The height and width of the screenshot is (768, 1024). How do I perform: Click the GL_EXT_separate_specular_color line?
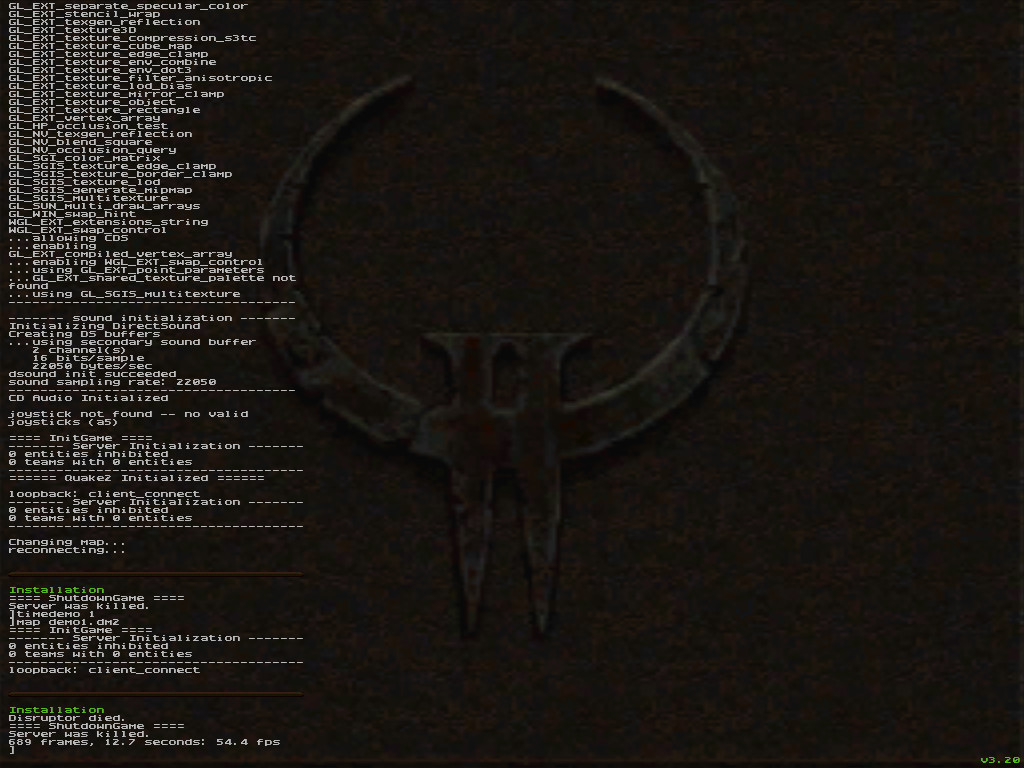coord(128,6)
